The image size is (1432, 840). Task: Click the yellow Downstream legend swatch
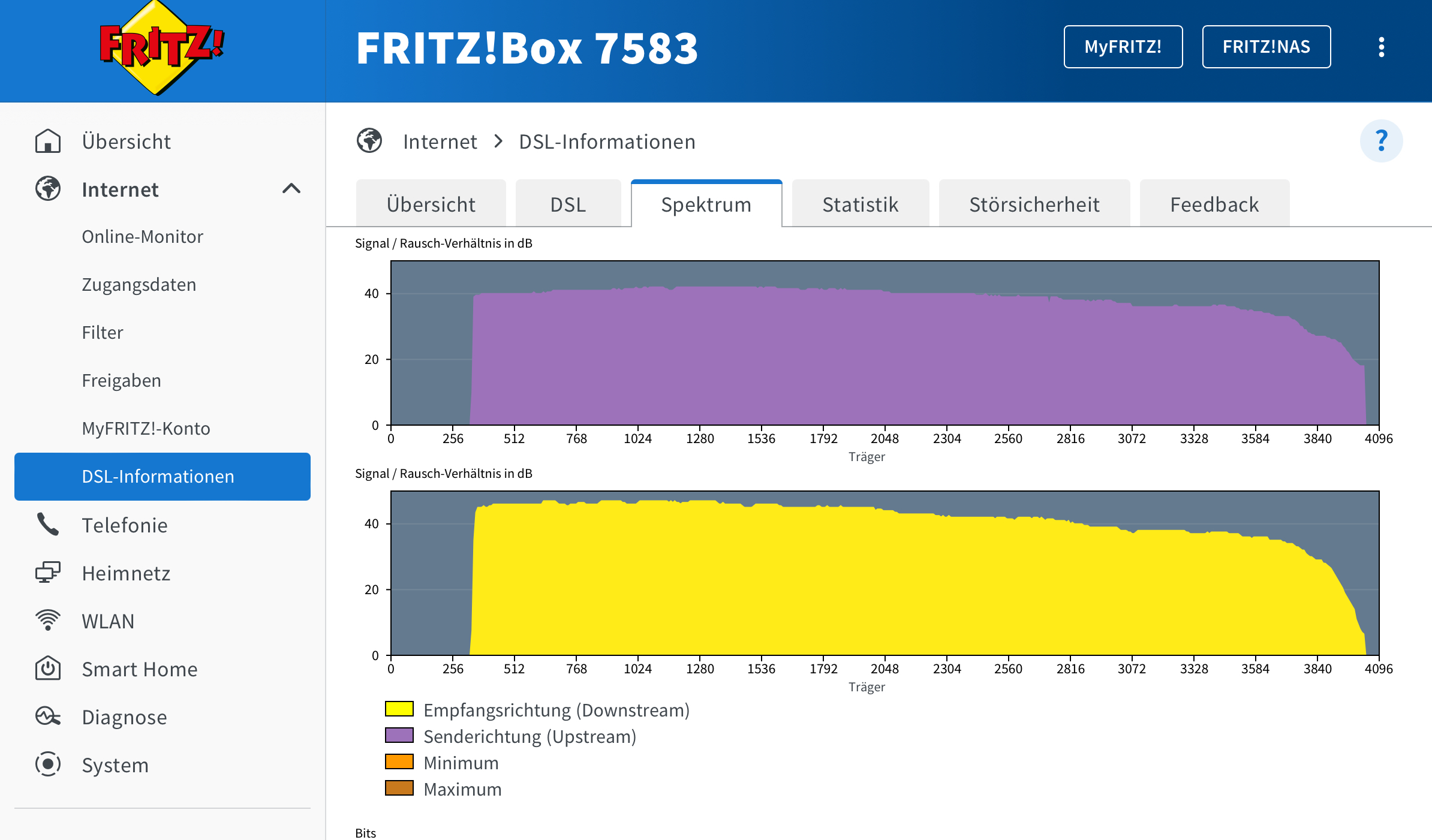point(399,709)
